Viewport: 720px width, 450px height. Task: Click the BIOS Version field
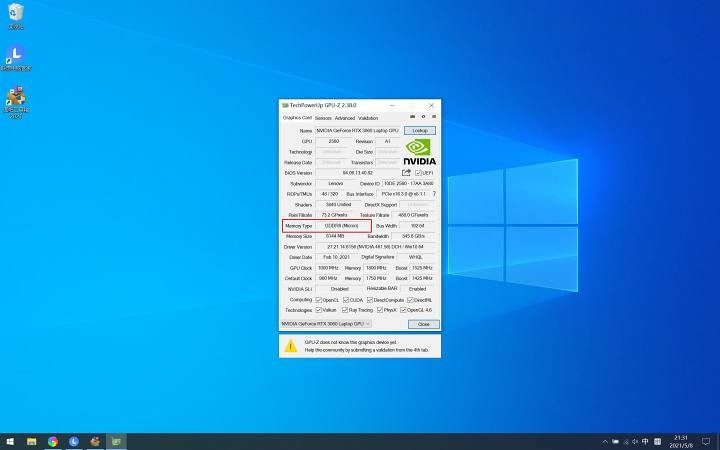tap(358, 173)
